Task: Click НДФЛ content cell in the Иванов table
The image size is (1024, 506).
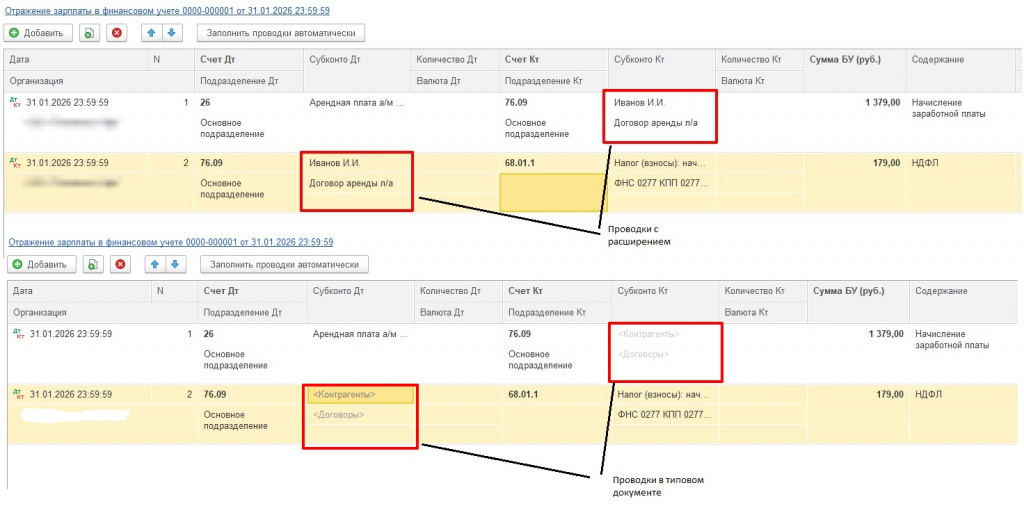Action: pos(924,163)
